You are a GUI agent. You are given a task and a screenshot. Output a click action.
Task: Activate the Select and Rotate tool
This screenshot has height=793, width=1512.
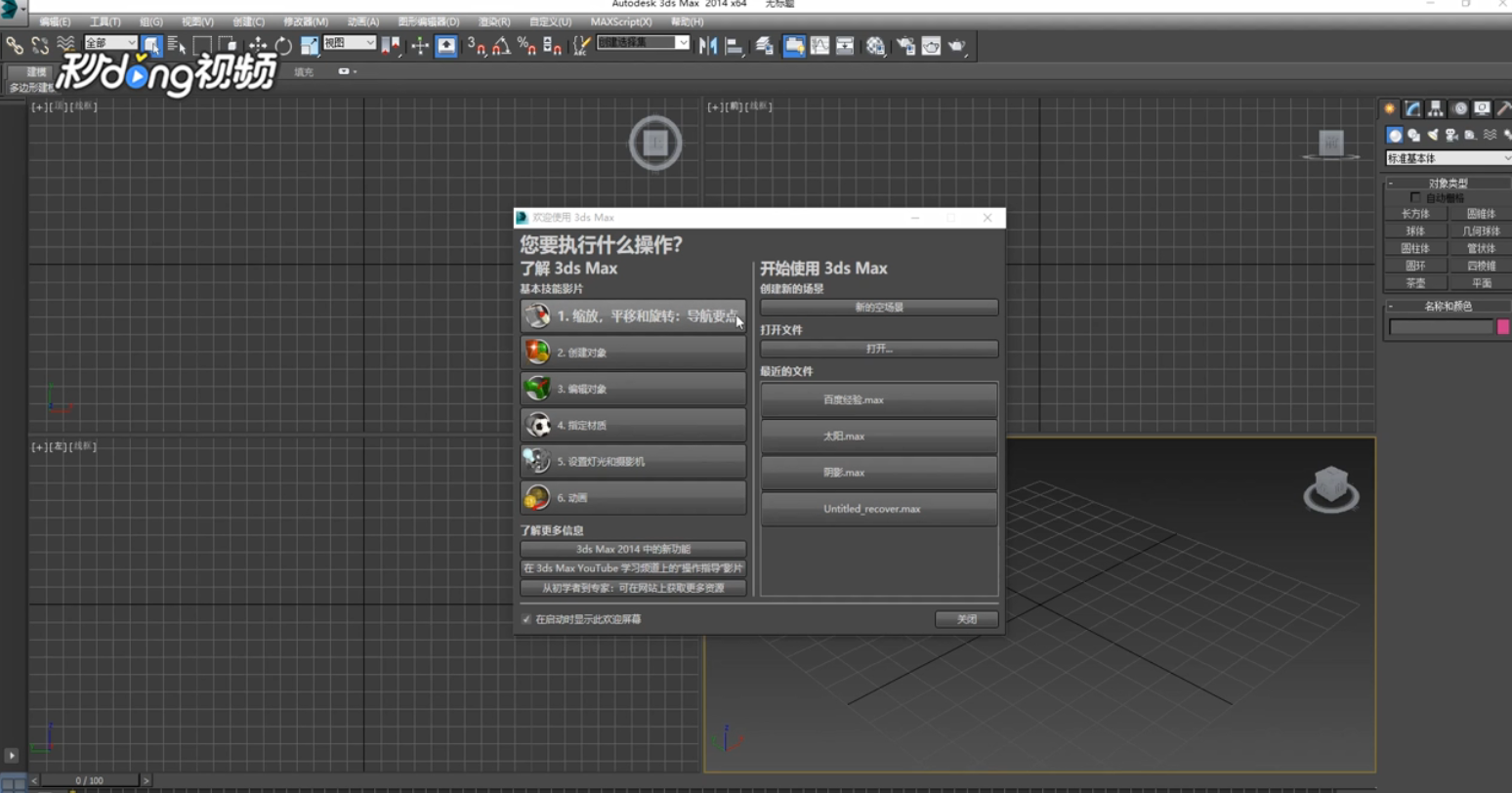point(283,45)
